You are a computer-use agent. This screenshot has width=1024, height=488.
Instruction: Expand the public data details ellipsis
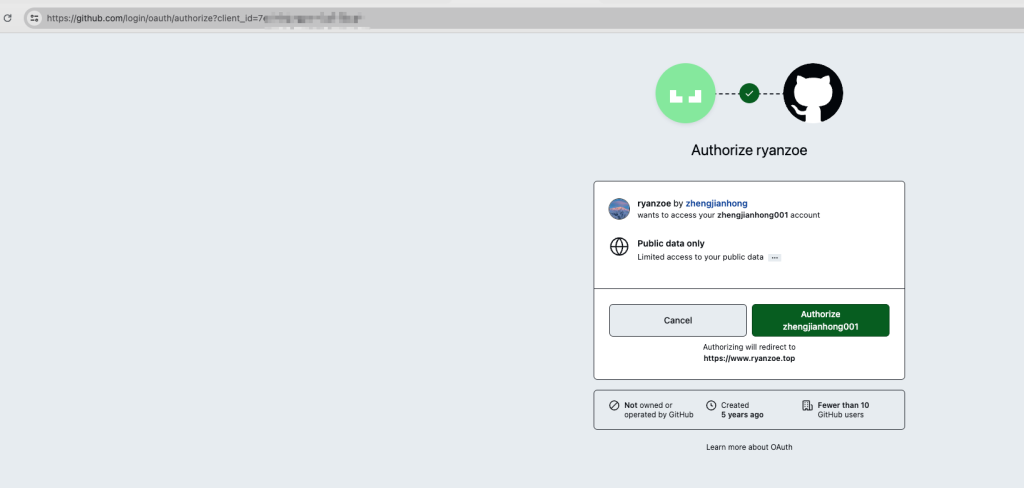pos(775,257)
